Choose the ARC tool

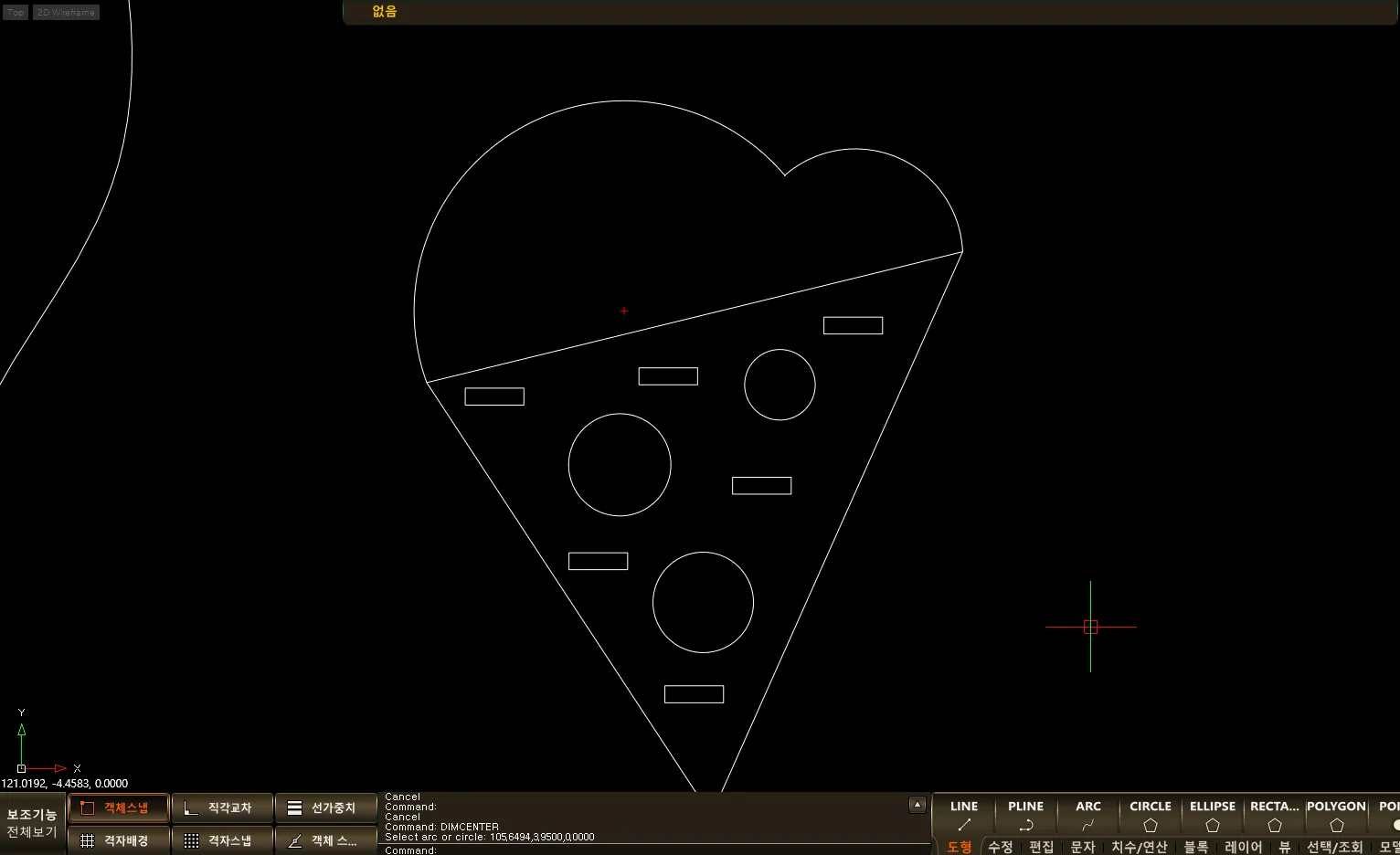(x=1087, y=815)
